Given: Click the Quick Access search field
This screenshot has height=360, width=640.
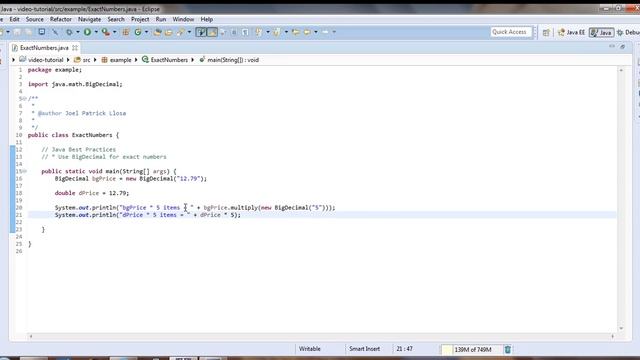Looking at the screenshot, I should [x=511, y=32].
